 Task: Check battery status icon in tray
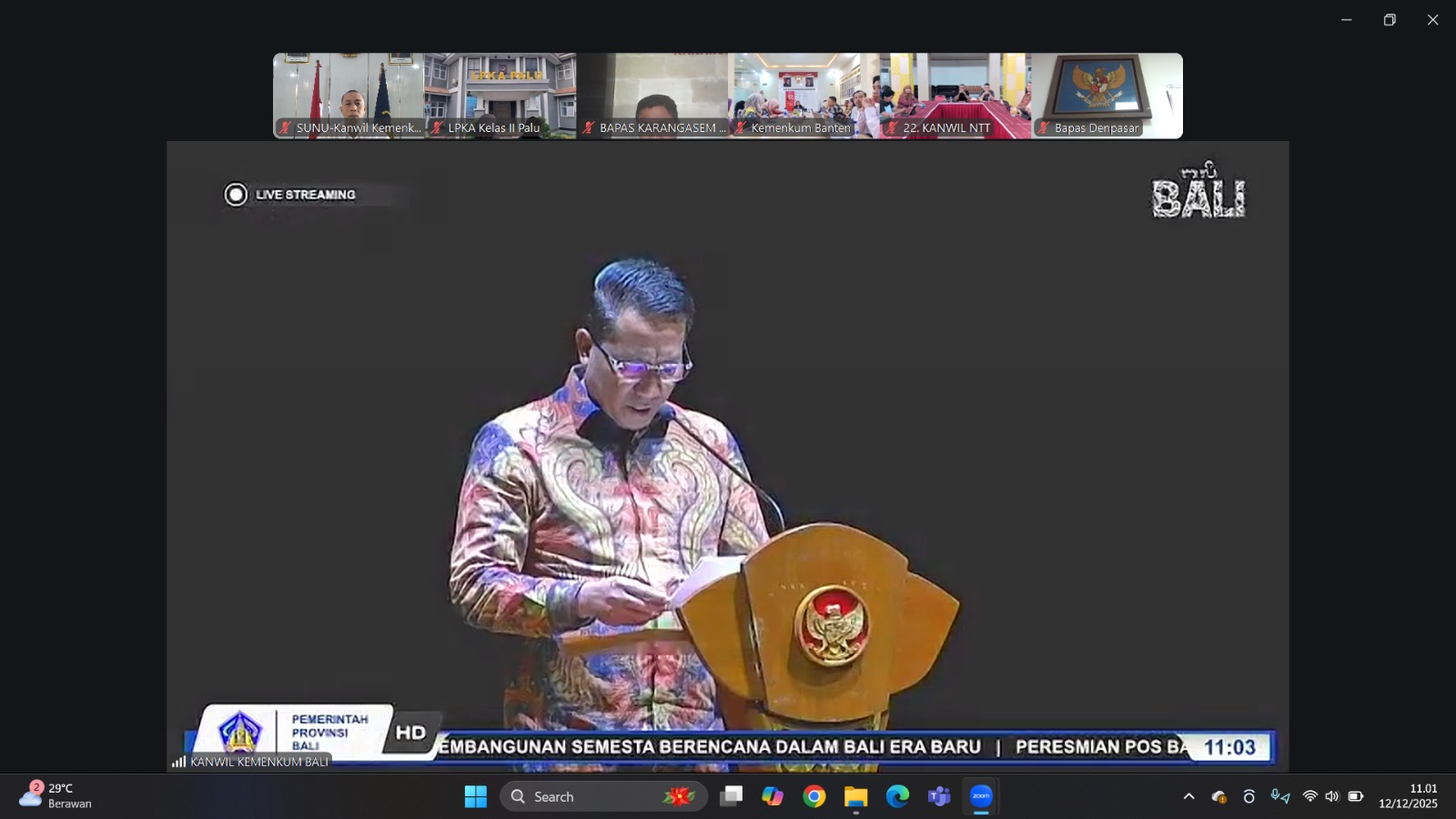coord(1355,796)
